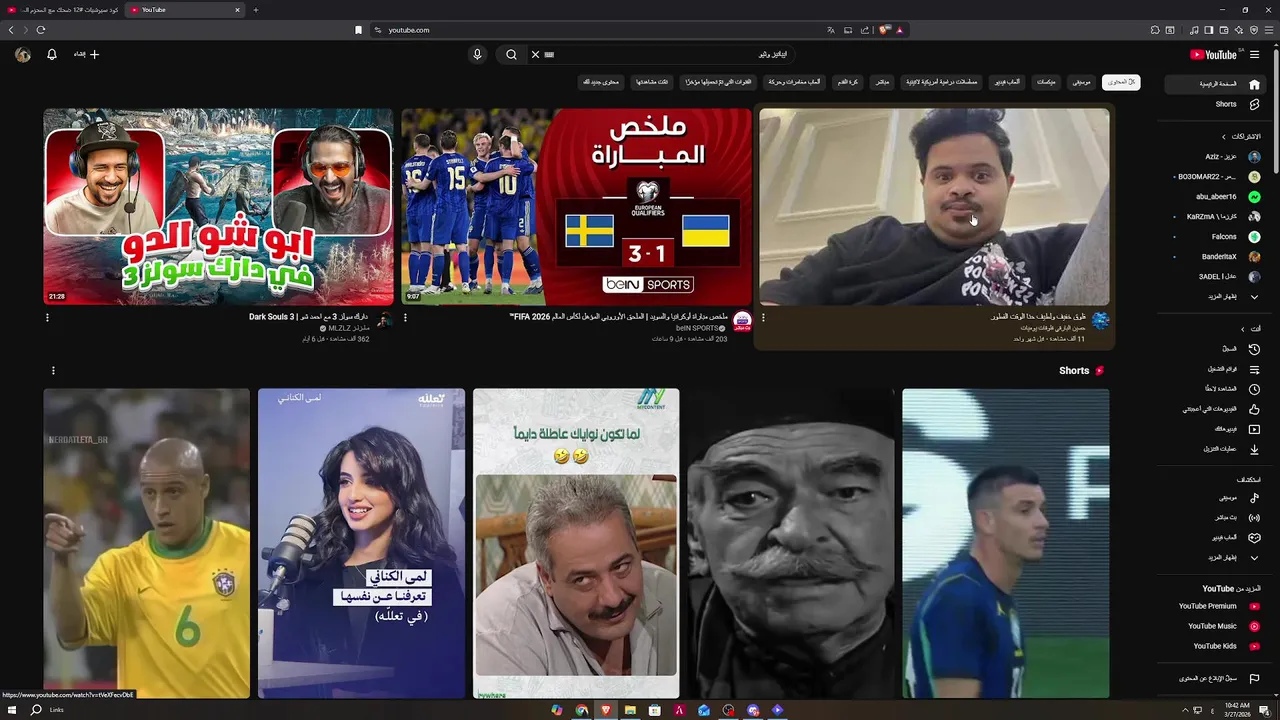The height and width of the screenshot is (720, 1280).
Task: Open the three-dot menu of the Shorts section
Action: (53, 371)
